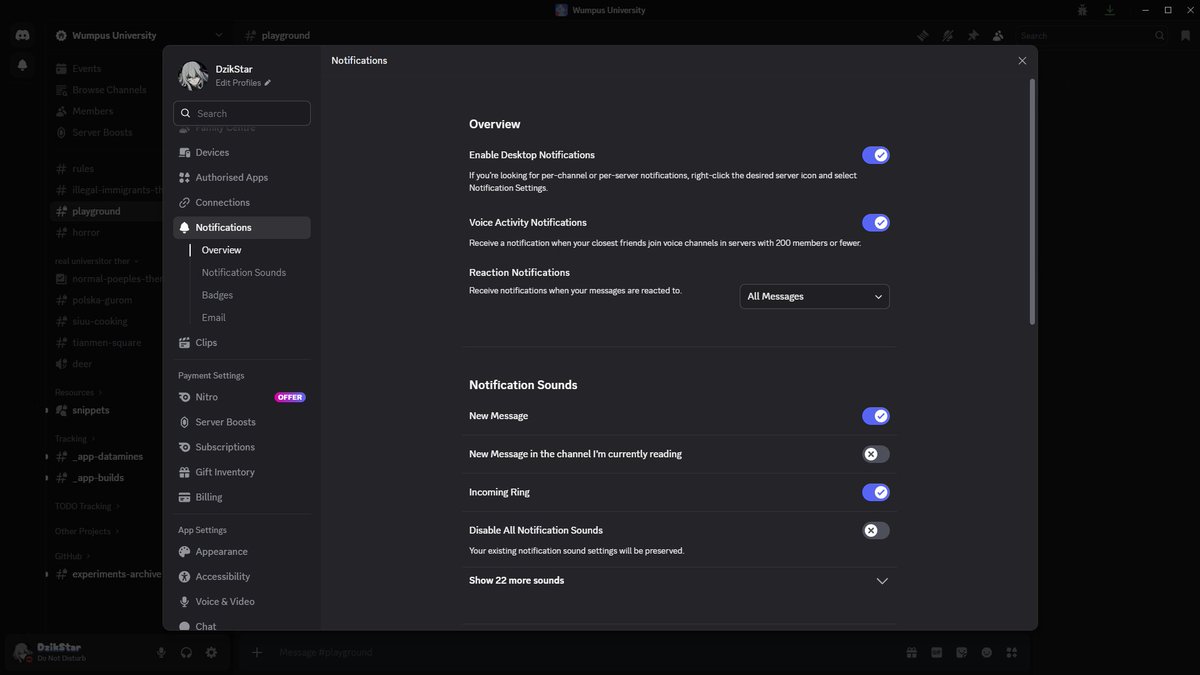
Task: Open Authorised Apps settings
Action: pyautogui.click(x=241, y=177)
